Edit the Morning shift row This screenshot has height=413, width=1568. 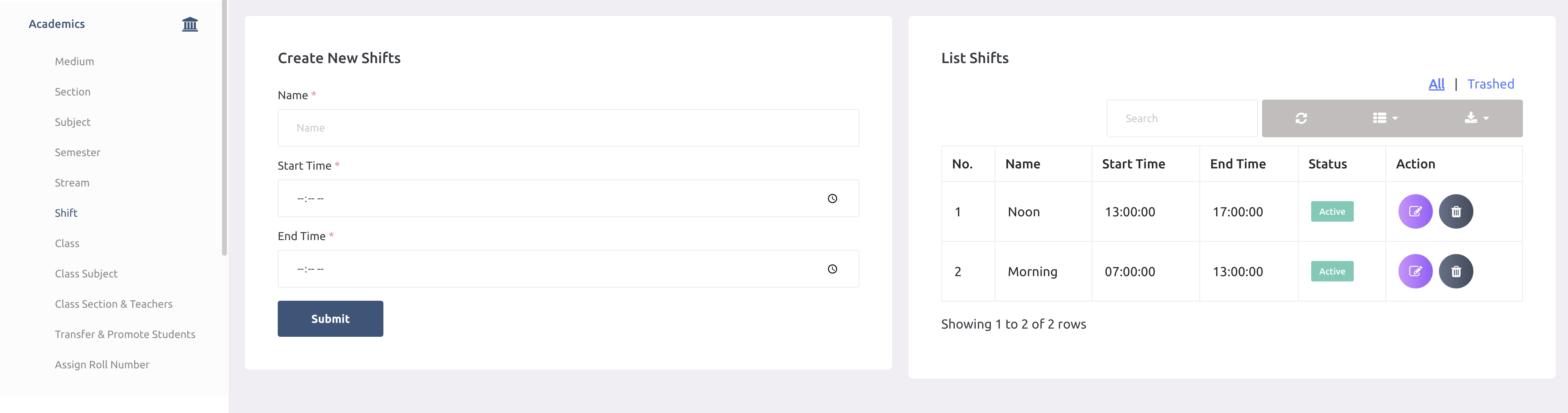[x=1415, y=271]
